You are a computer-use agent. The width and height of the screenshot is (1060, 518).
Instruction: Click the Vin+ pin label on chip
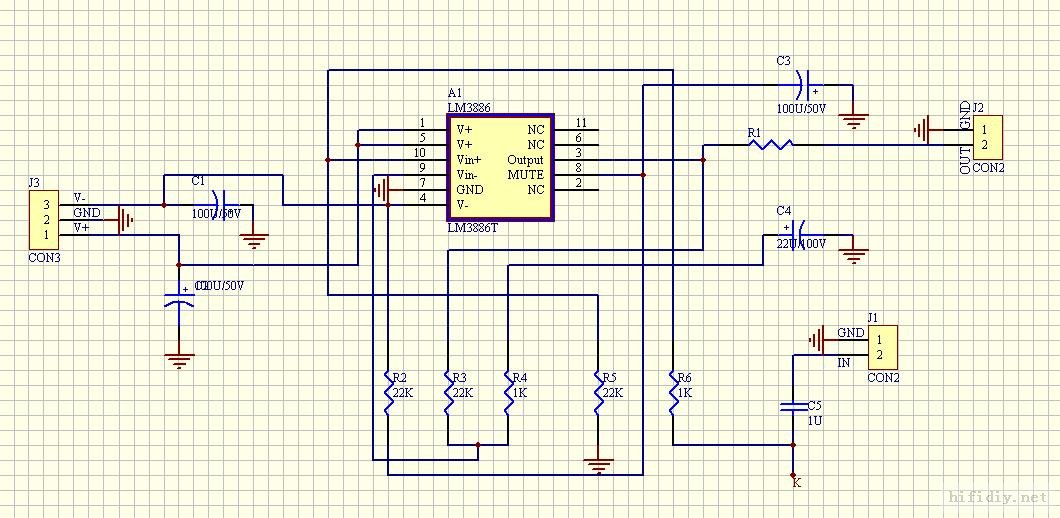coord(469,160)
